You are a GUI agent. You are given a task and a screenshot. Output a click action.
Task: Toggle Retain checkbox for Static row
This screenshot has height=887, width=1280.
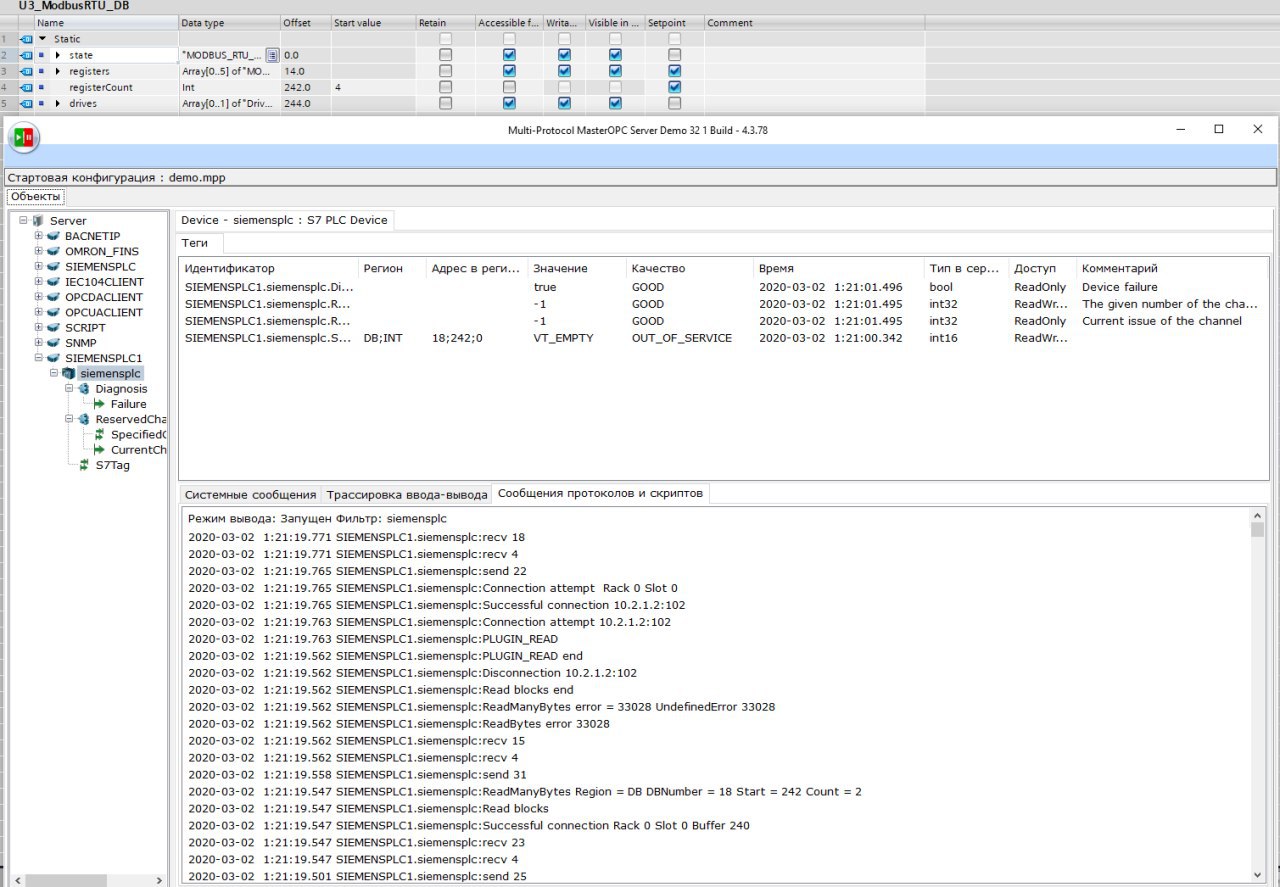tap(446, 39)
